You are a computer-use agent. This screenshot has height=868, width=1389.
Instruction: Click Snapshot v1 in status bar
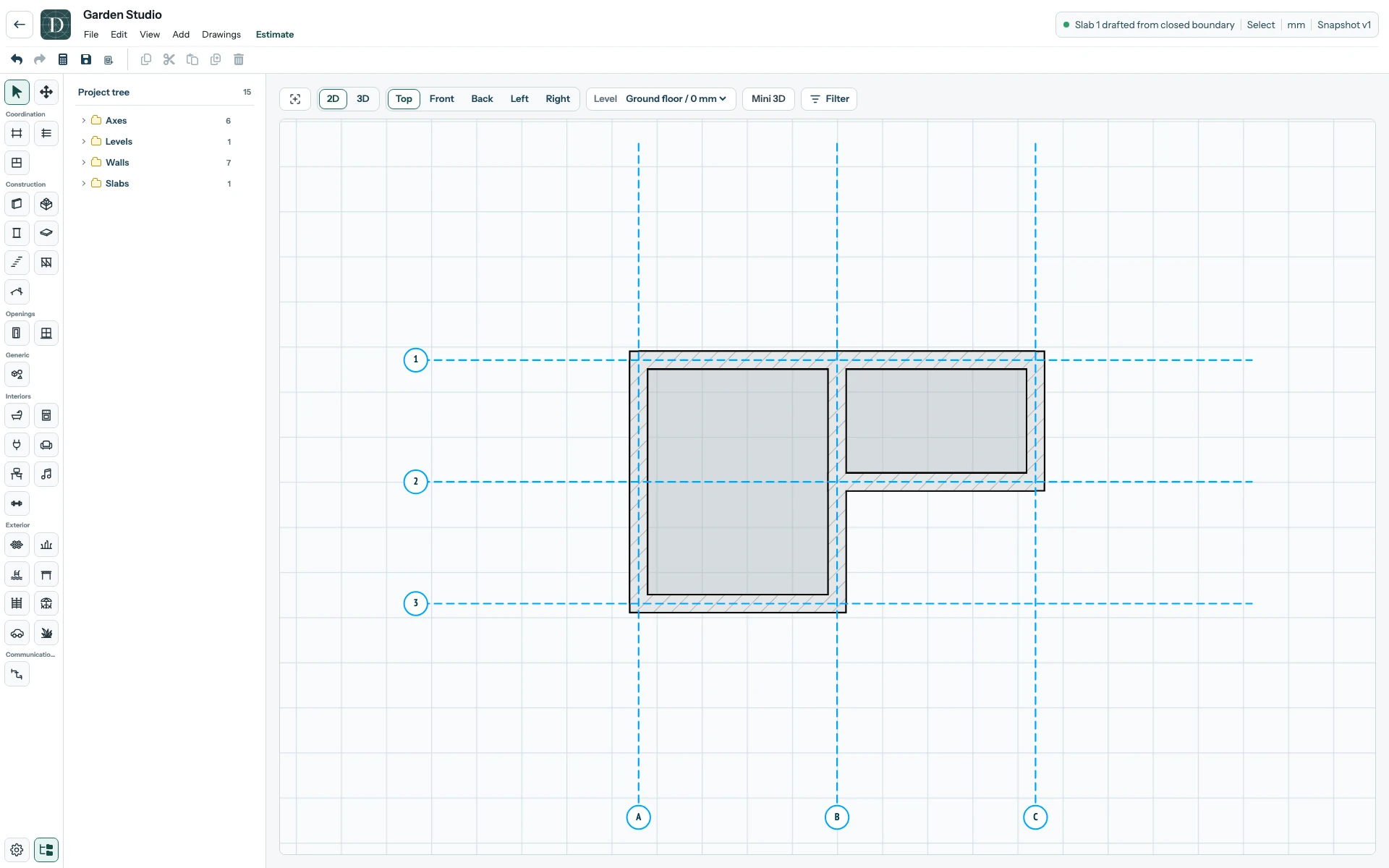[1344, 25]
